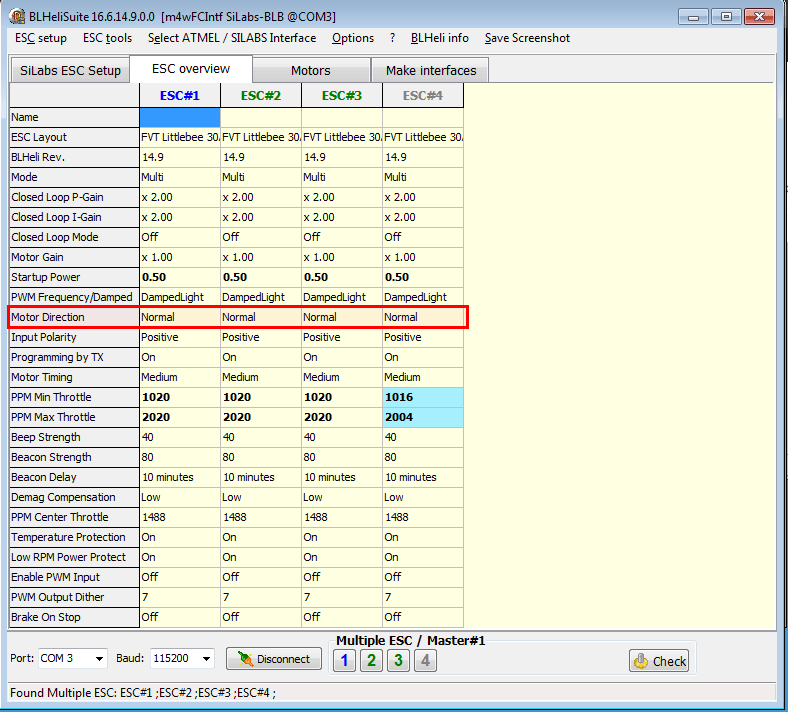Open the Port COM 3 dropdown

(73, 659)
